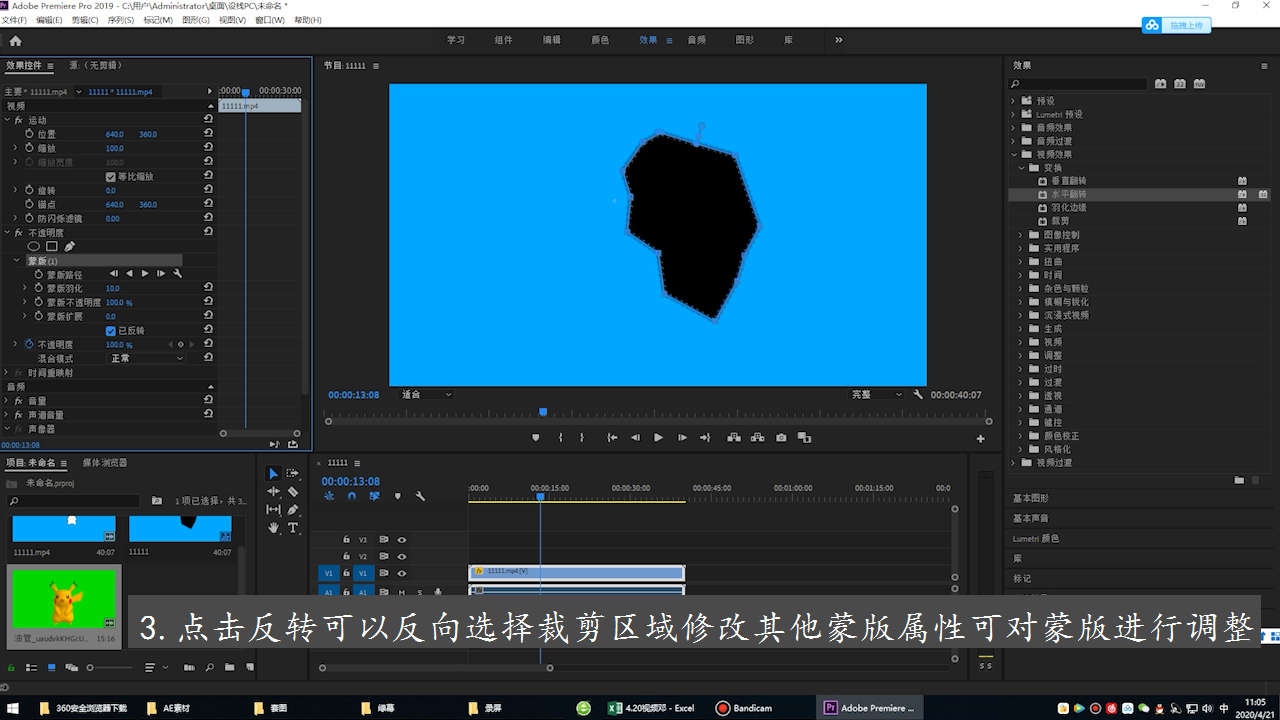This screenshot has height=720, width=1280.
Task: Collapse the mask (1) group
Action: point(17,260)
